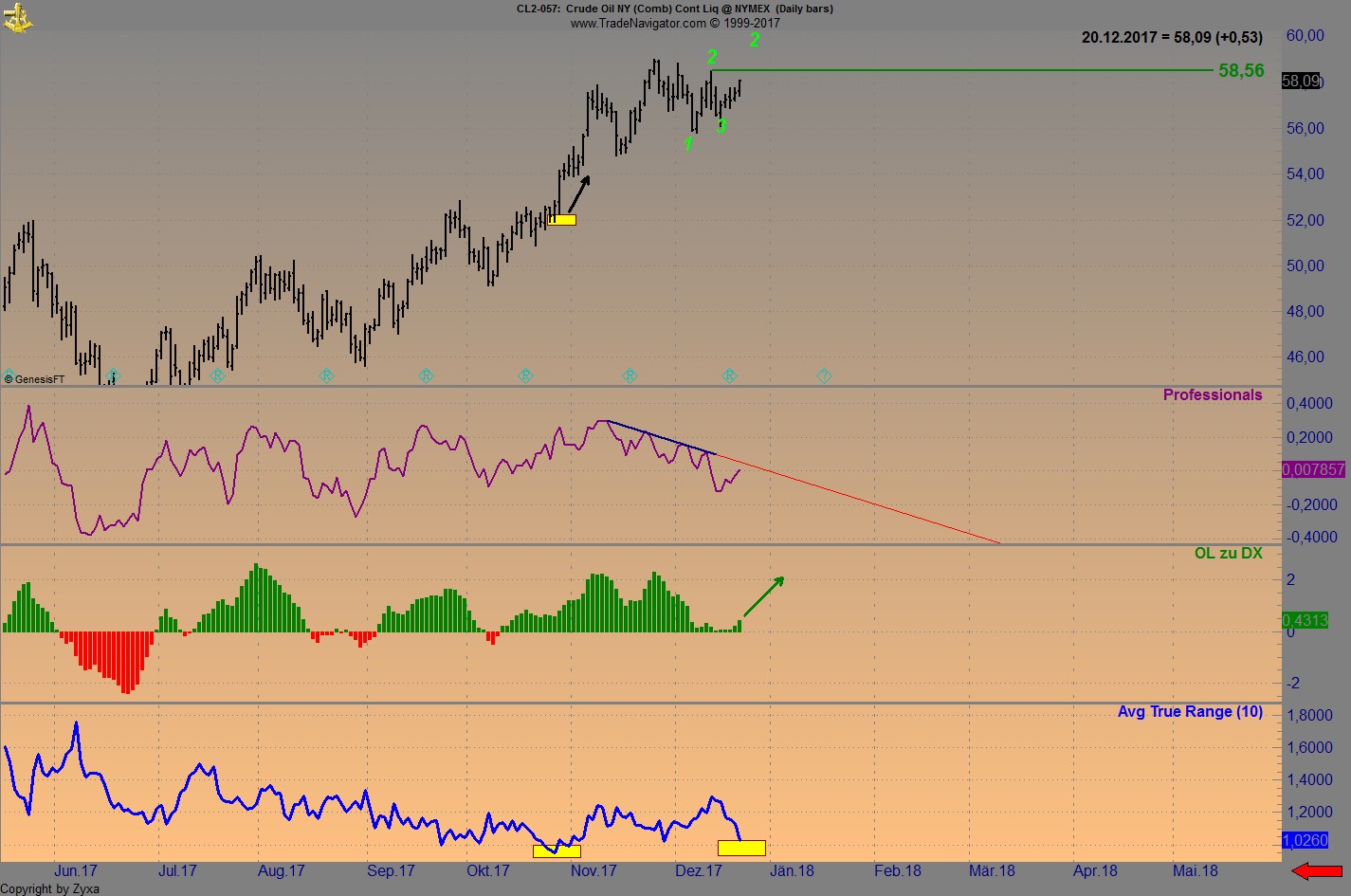1351x896 pixels.
Task: Click the 60,00 price axis label
Action: pyautogui.click(x=1305, y=36)
